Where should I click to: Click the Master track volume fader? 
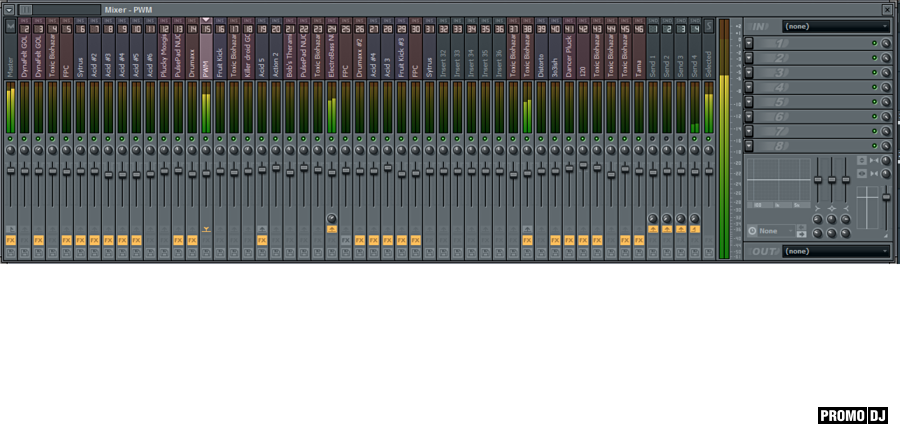click(x=10, y=171)
